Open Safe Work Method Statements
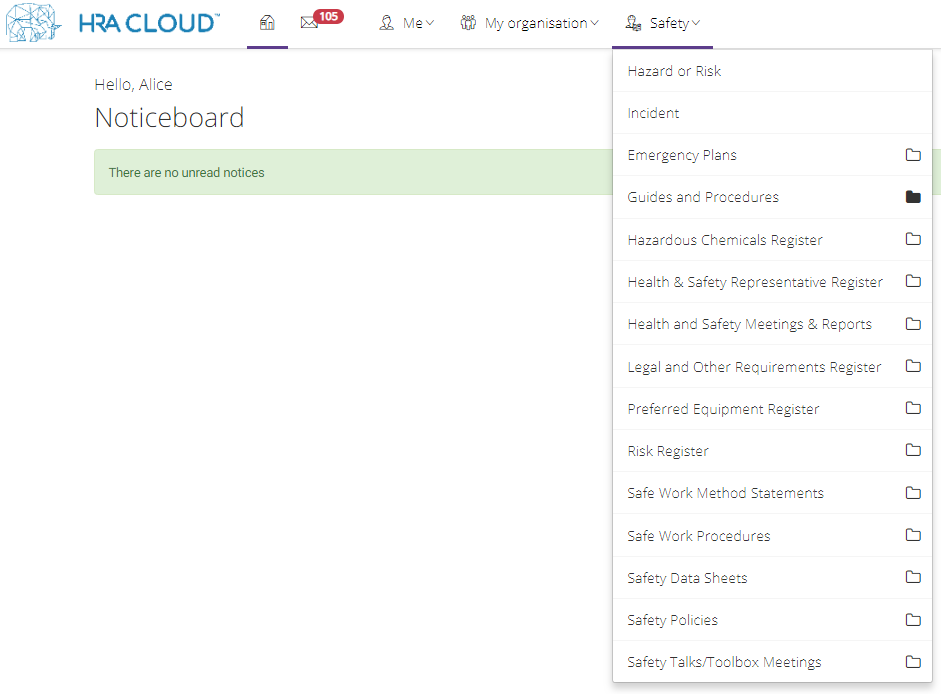 point(772,493)
